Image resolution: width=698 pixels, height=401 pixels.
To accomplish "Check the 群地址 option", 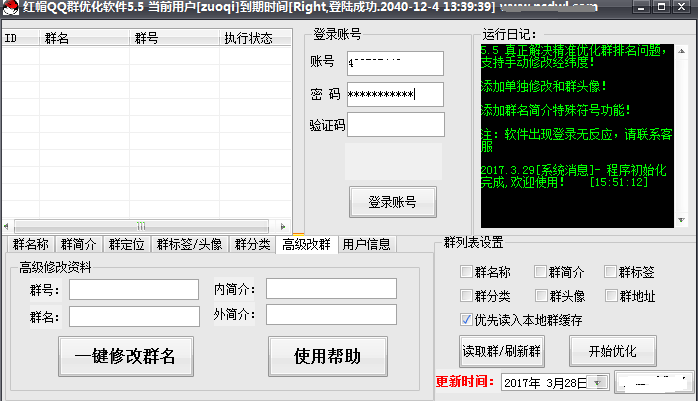I will pos(611,296).
